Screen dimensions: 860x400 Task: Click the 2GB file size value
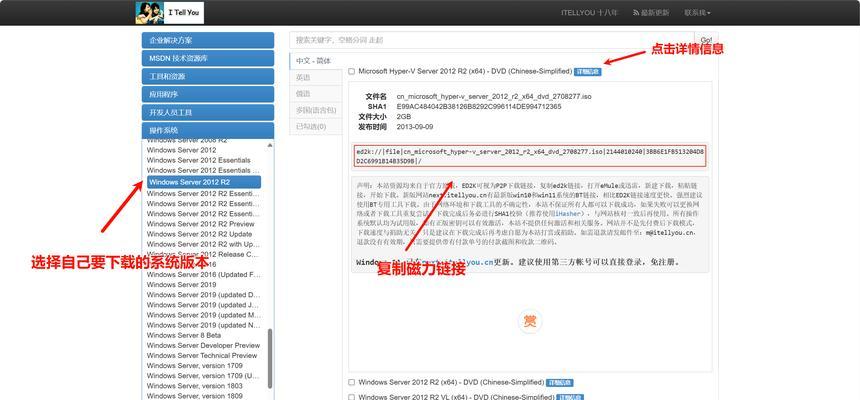tap(404, 117)
